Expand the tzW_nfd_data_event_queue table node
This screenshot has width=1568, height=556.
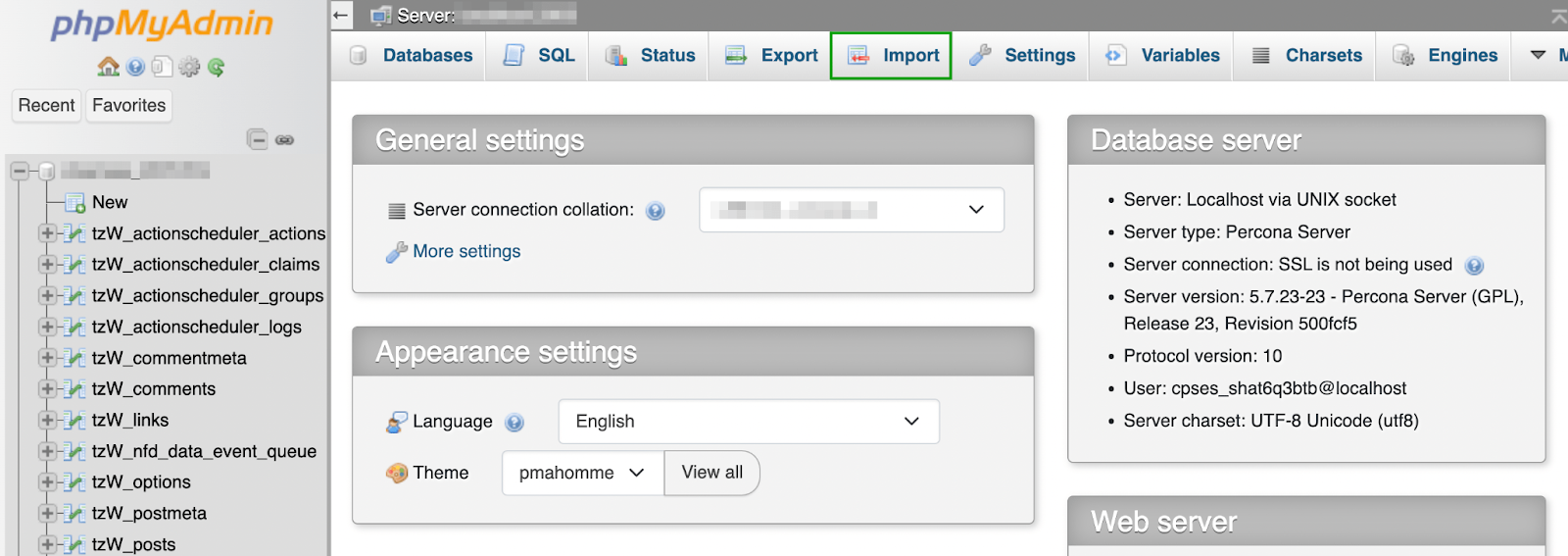coord(46,451)
